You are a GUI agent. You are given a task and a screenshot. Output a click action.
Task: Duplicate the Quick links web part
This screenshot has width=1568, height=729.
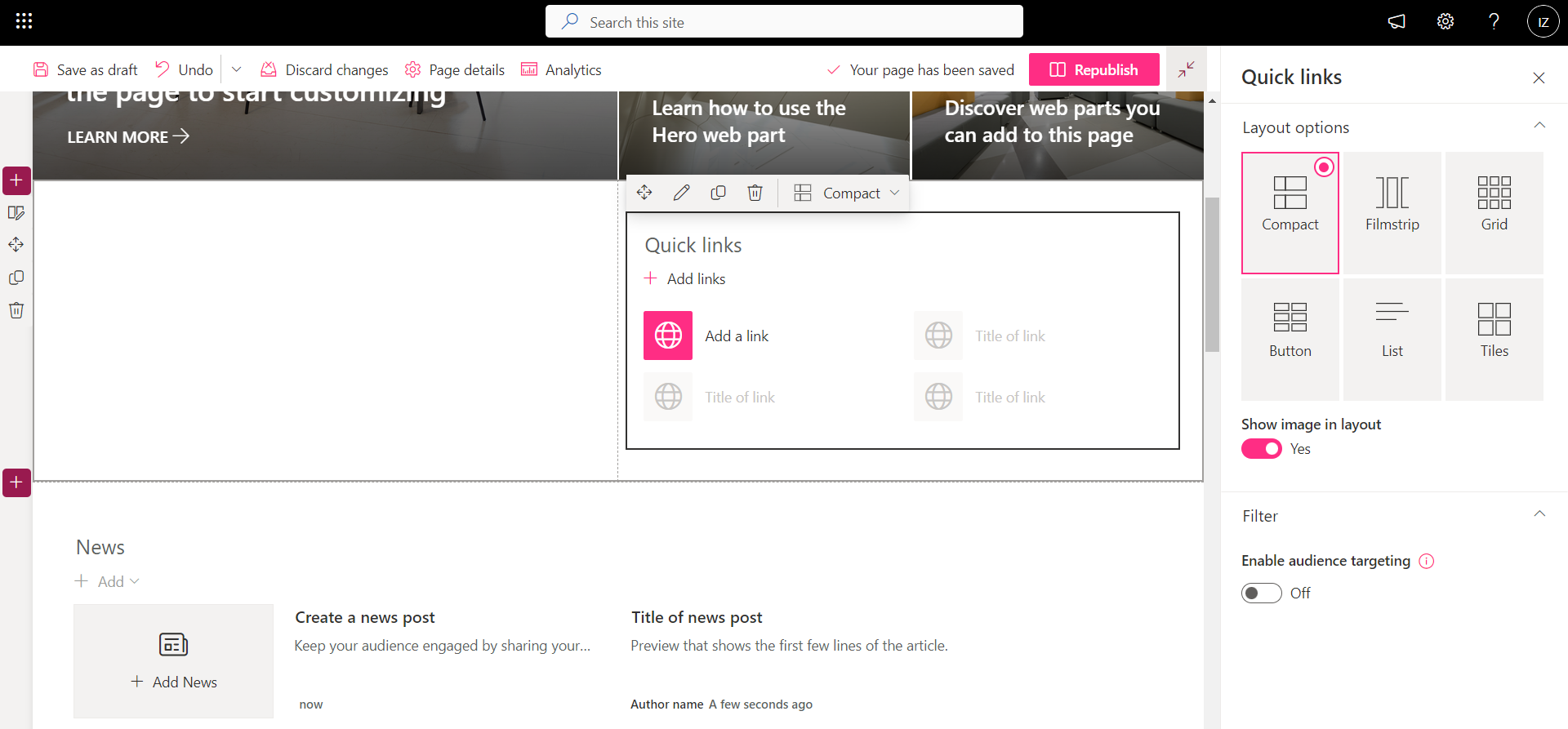tap(718, 193)
